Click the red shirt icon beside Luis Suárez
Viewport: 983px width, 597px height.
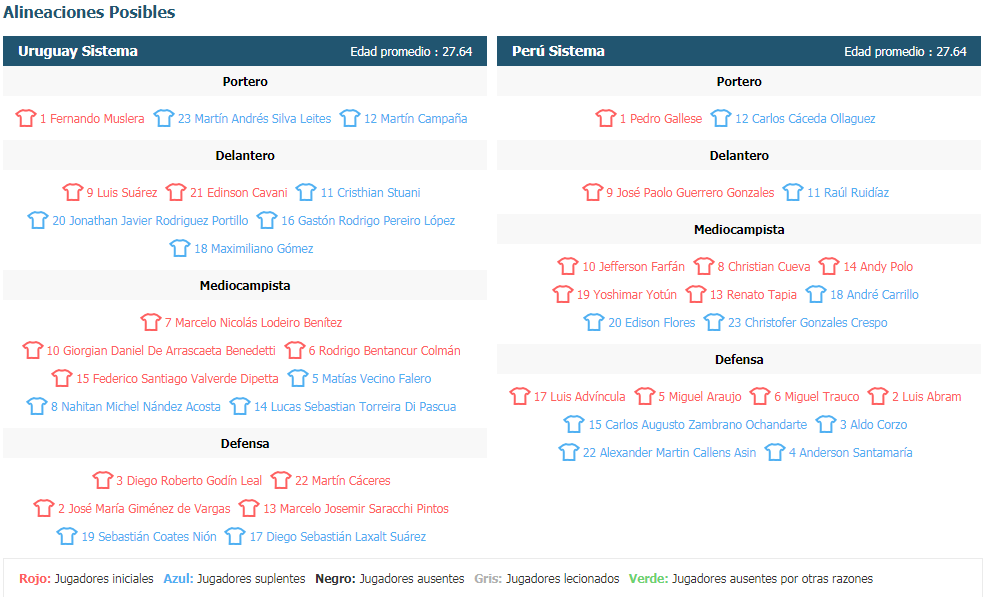(73, 192)
